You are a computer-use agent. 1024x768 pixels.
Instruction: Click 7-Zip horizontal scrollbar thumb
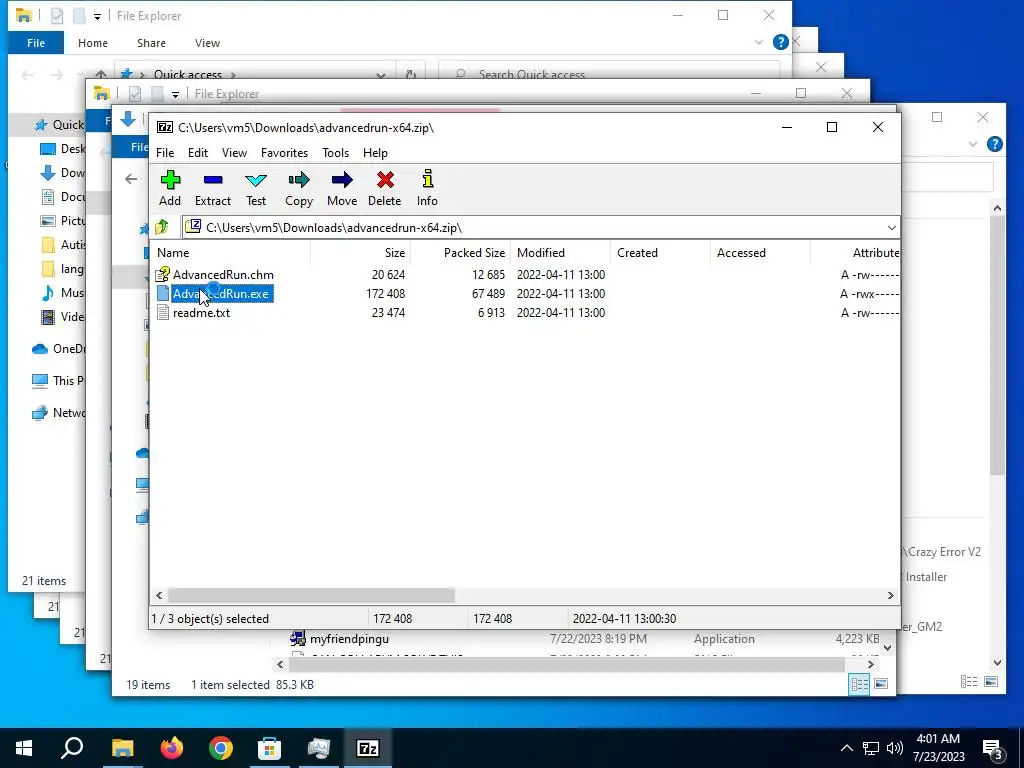click(x=311, y=595)
